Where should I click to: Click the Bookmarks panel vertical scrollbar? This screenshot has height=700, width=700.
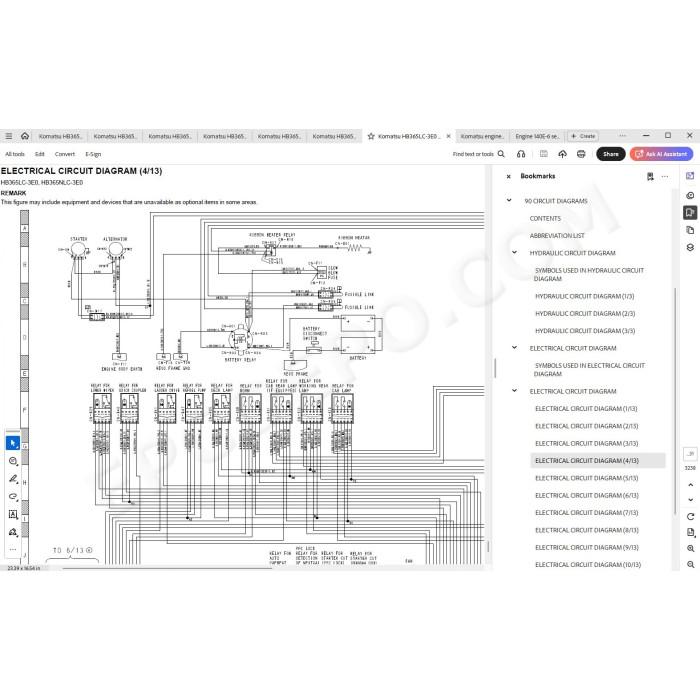[675, 400]
